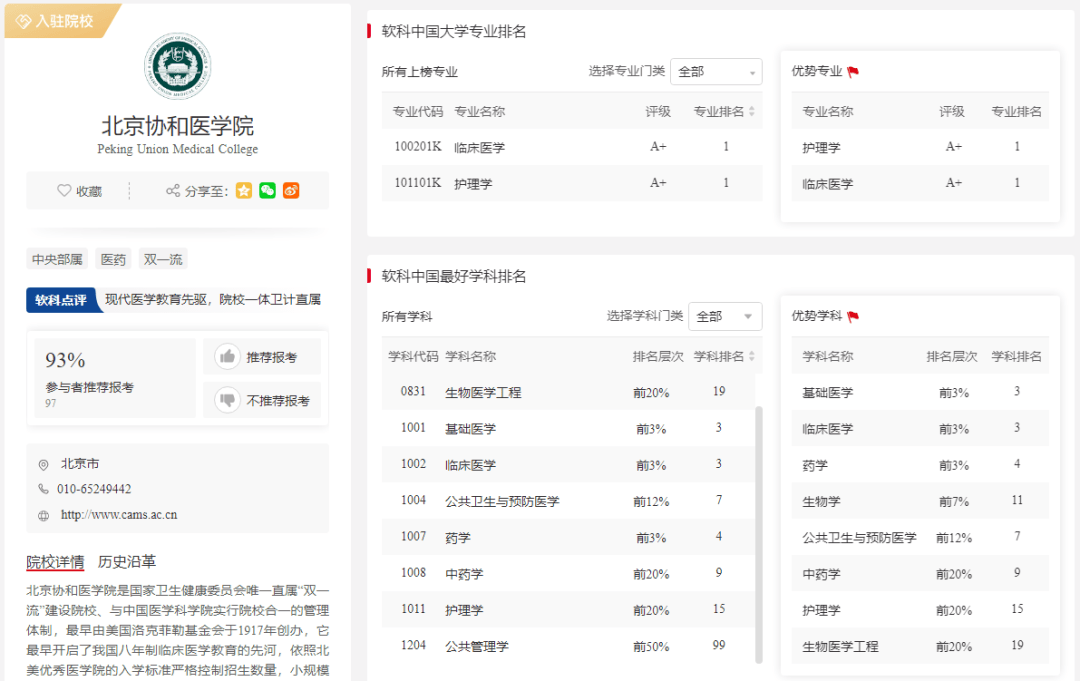
Task: Click 生物医学工程 in the 优势学科 list
Action: (x=840, y=647)
